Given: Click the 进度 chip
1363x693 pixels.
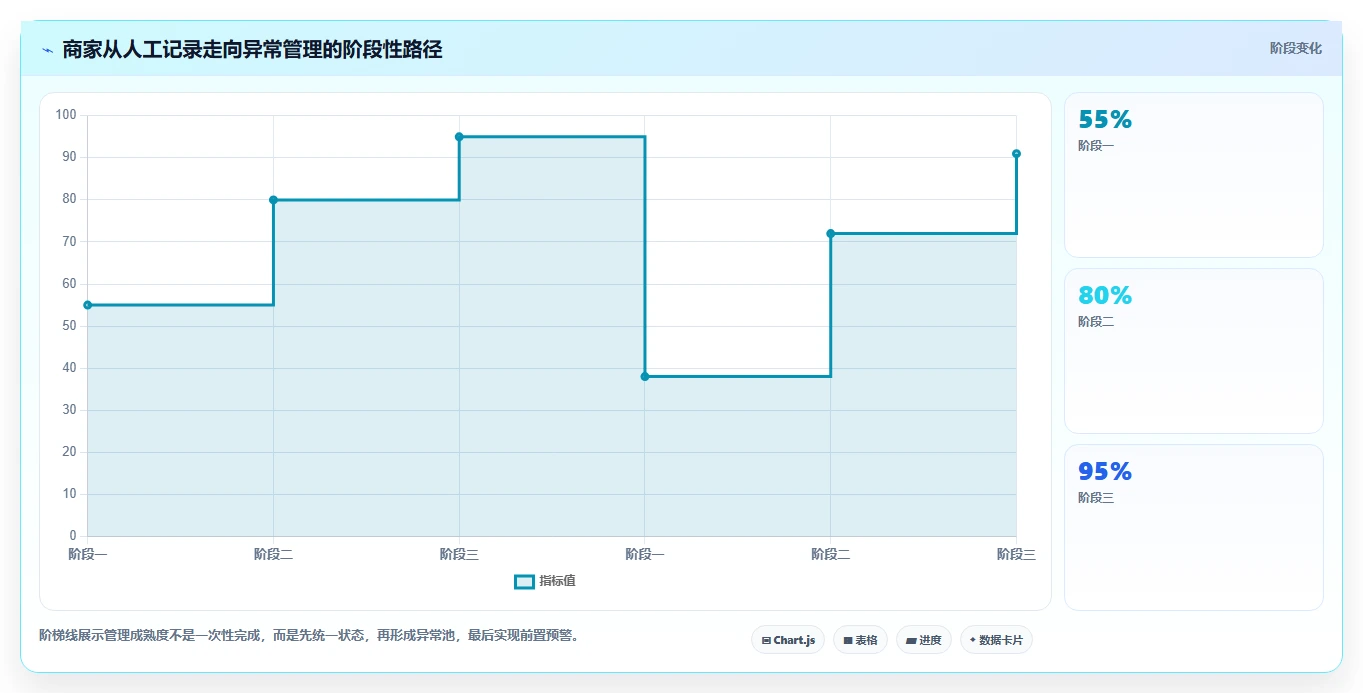Looking at the screenshot, I should [924, 640].
